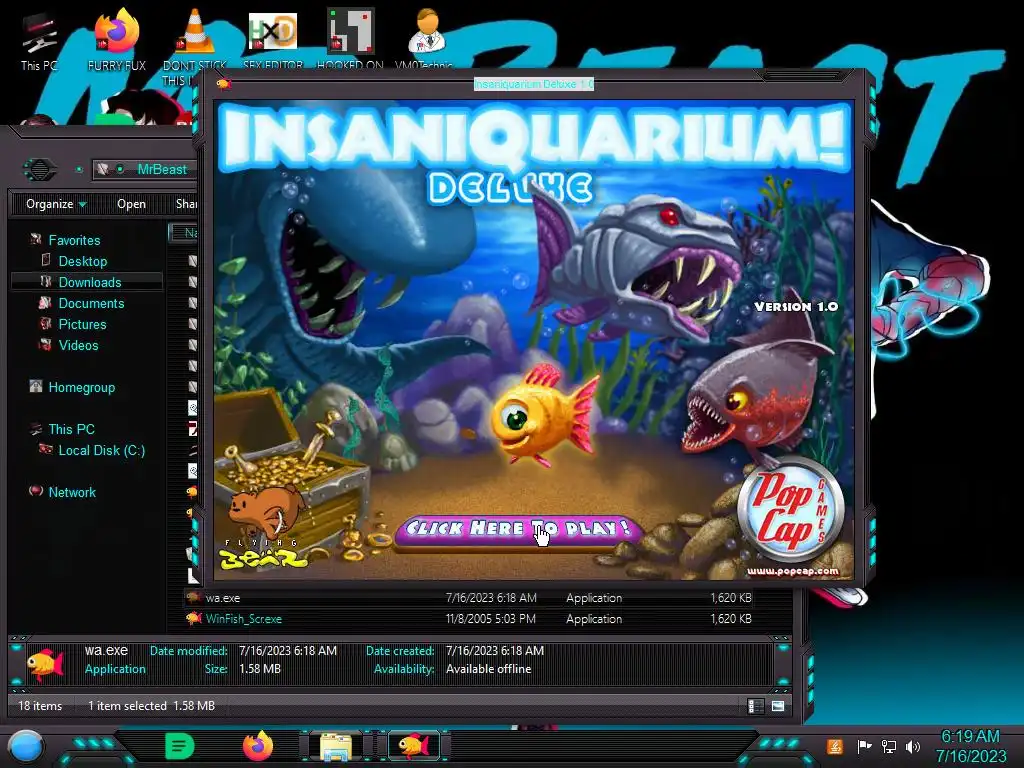Click the Share toolbar item in Explorer
Screen dimensions: 1024x768
click(x=186, y=204)
